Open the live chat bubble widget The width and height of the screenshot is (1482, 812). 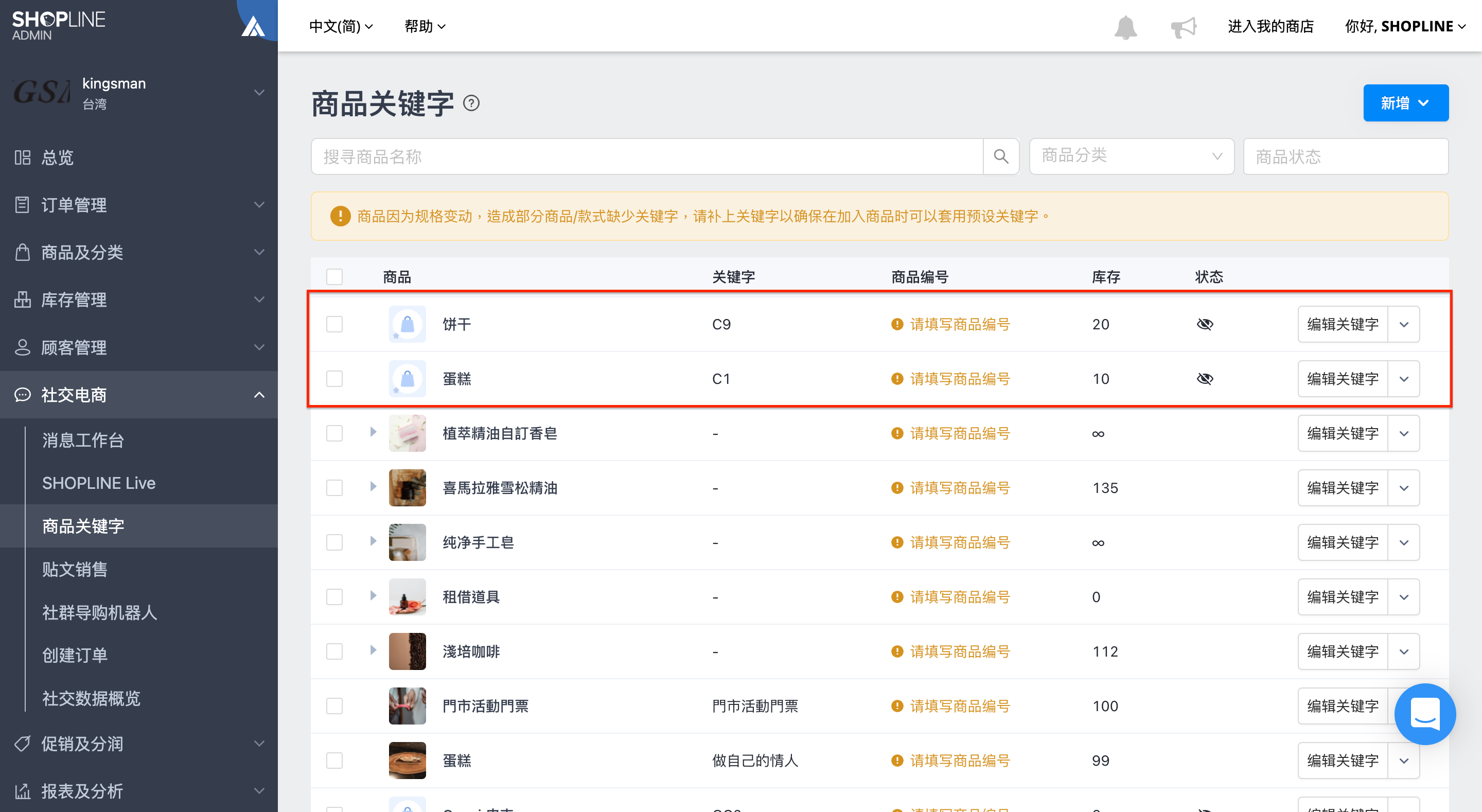pos(1424,714)
